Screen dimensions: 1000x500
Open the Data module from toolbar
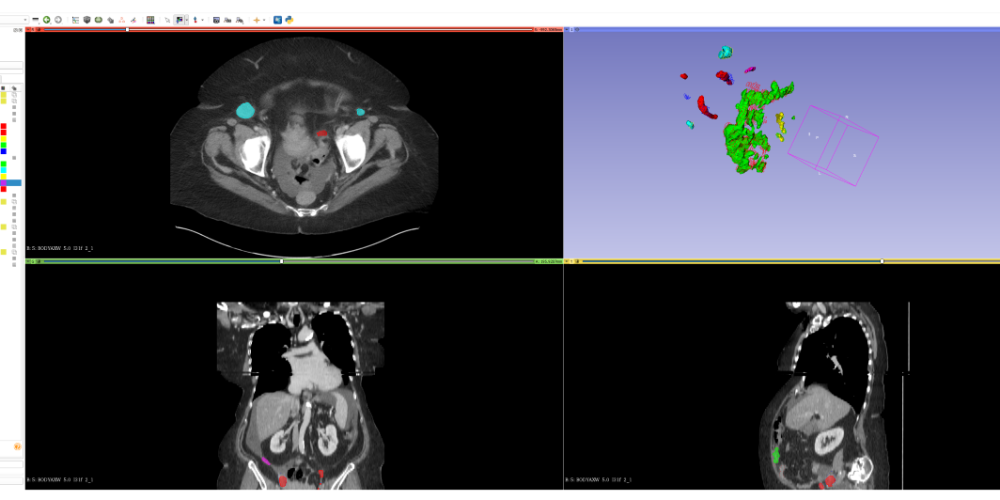[75, 20]
